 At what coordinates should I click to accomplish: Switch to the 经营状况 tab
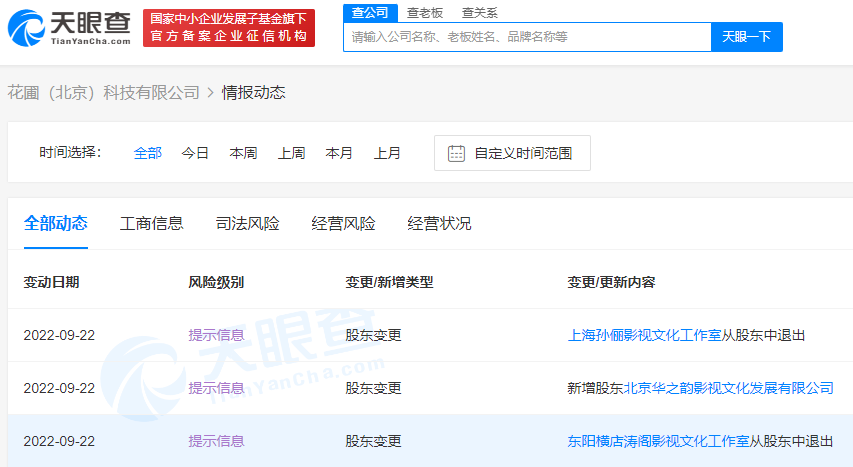click(x=439, y=223)
